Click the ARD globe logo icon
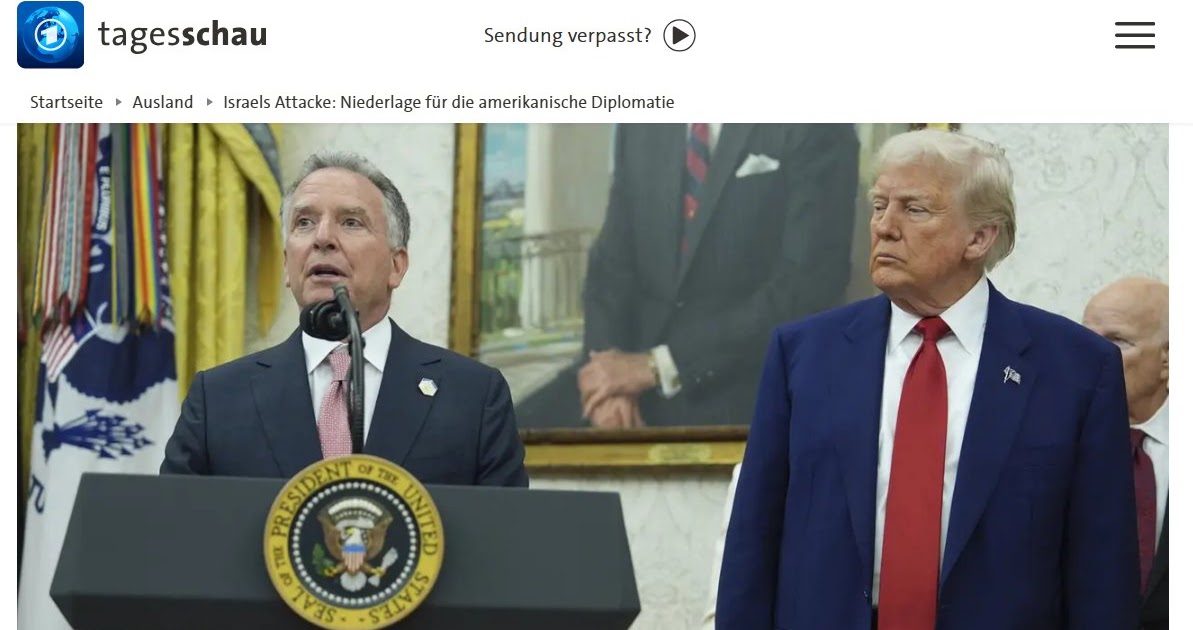 (50, 35)
